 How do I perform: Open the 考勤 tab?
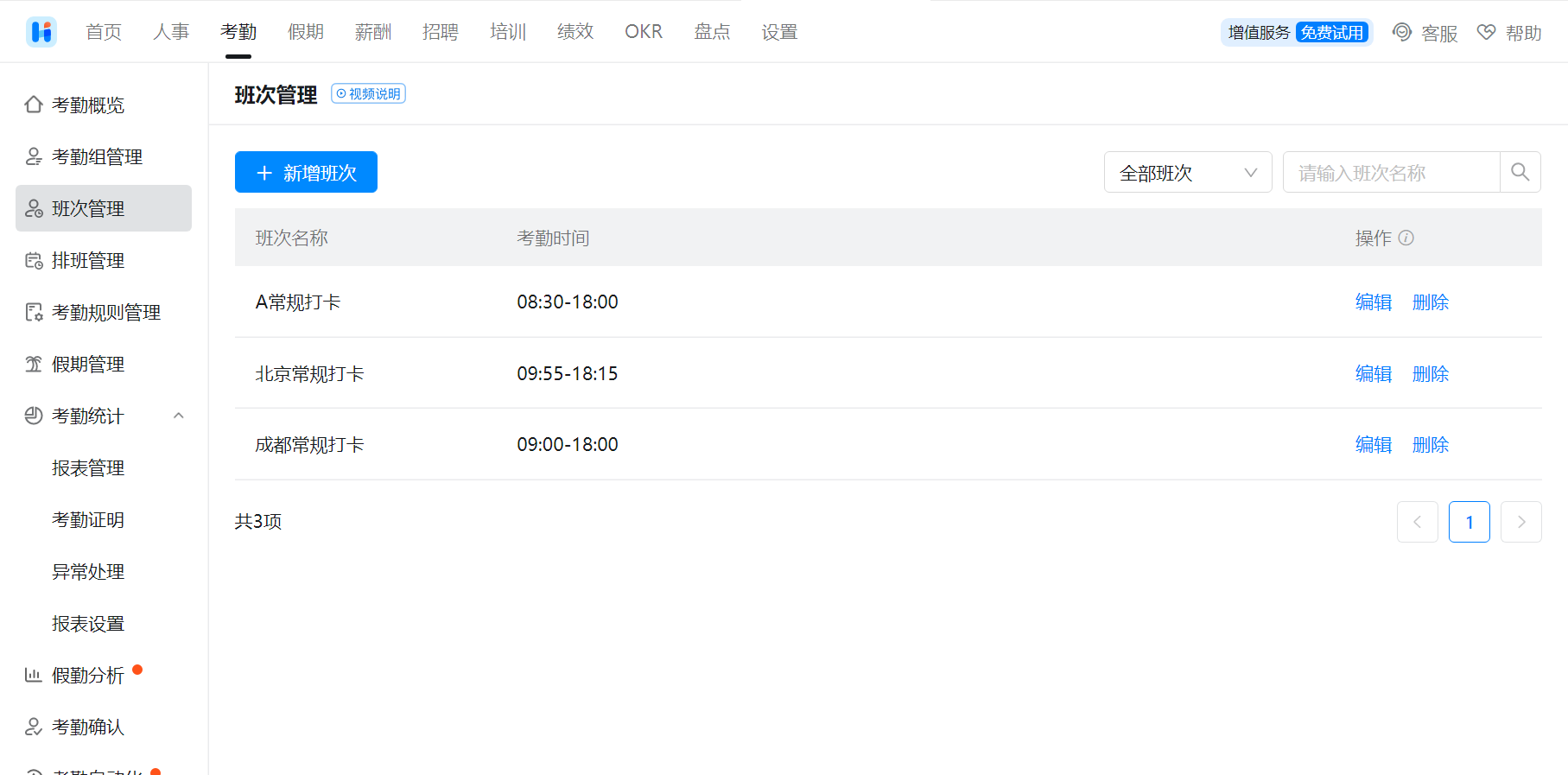click(x=238, y=32)
